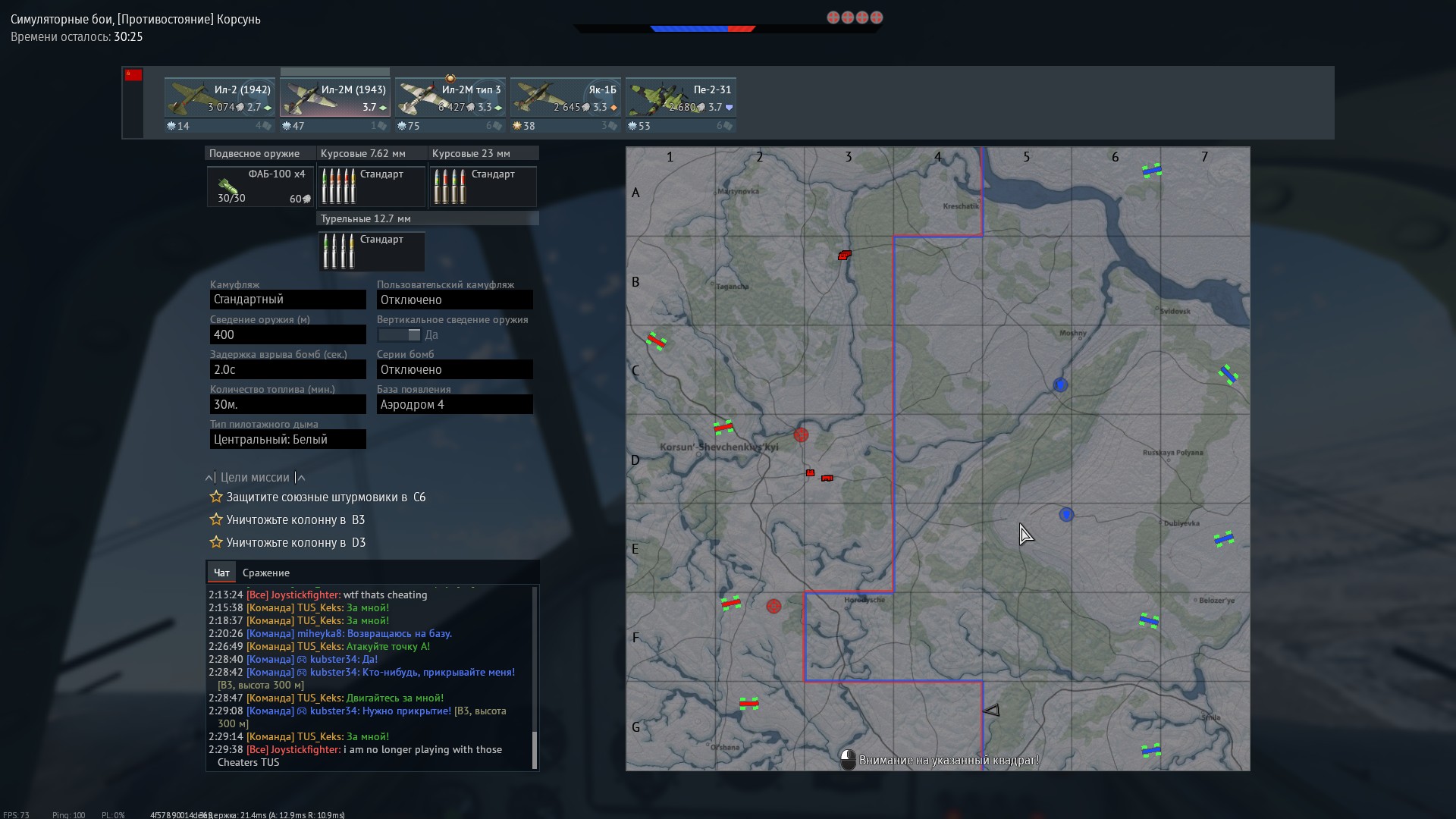Switch to the Сражение tab

tap(265, 573)
